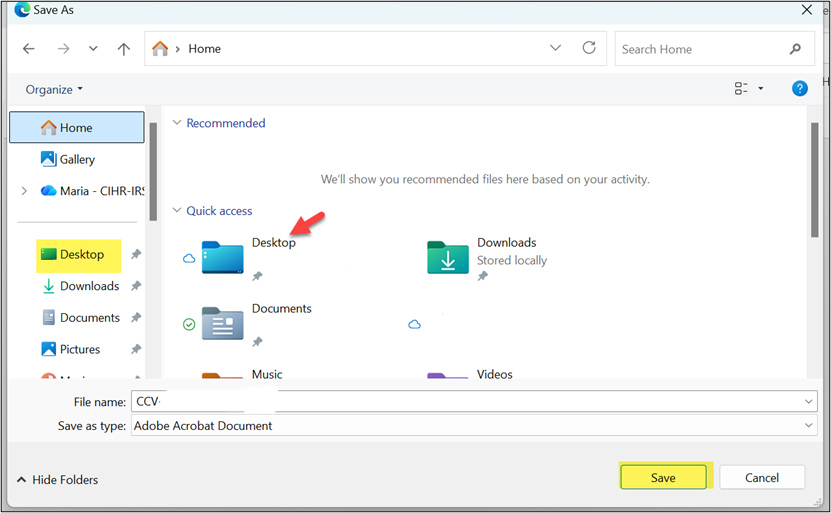This screenshot has width=831, height=513.
Task: Click the Cancel button
Action: (762, 478)
